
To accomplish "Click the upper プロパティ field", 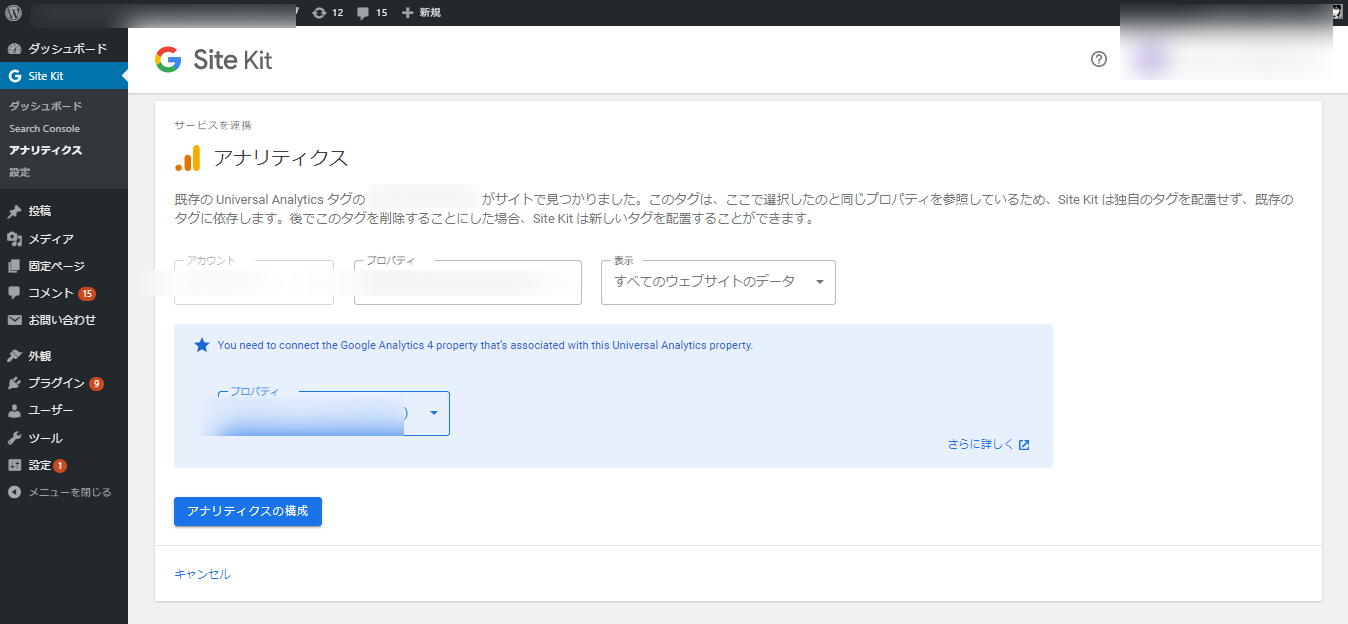I will pyautogui.click(x=468, y=282).
